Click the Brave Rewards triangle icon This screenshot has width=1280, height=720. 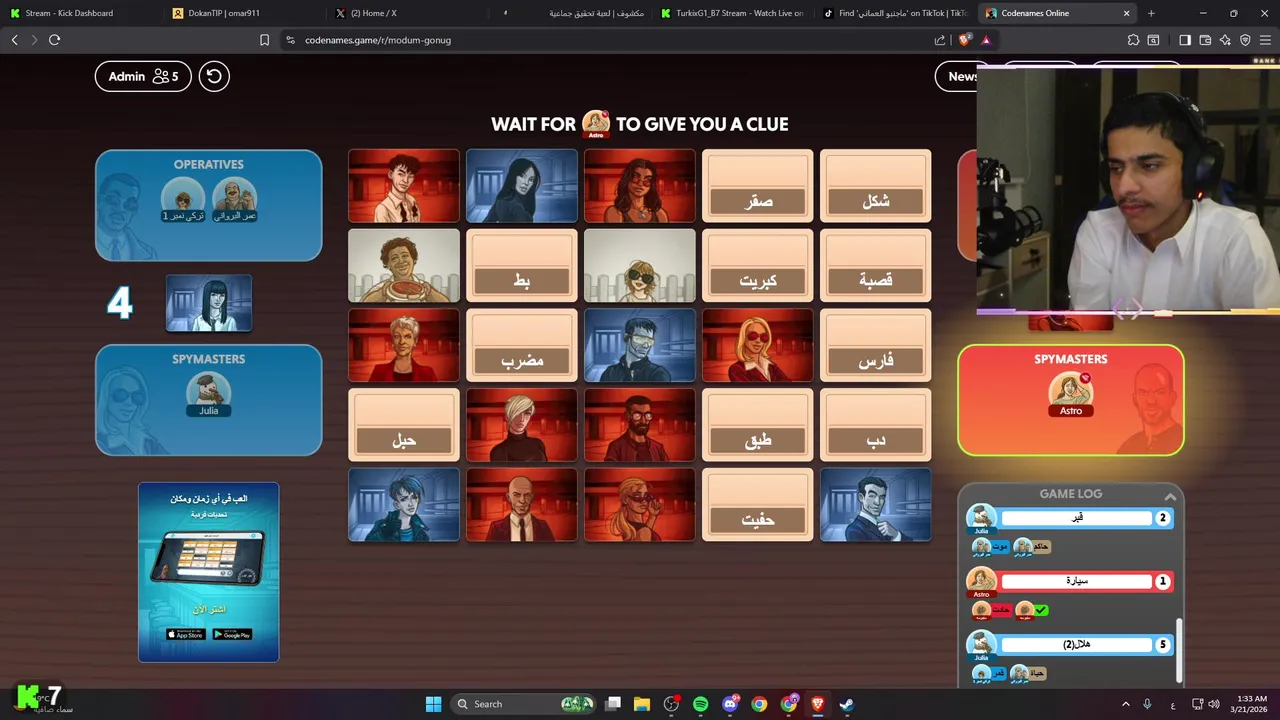pyautogui.click(x=986, y=40)
